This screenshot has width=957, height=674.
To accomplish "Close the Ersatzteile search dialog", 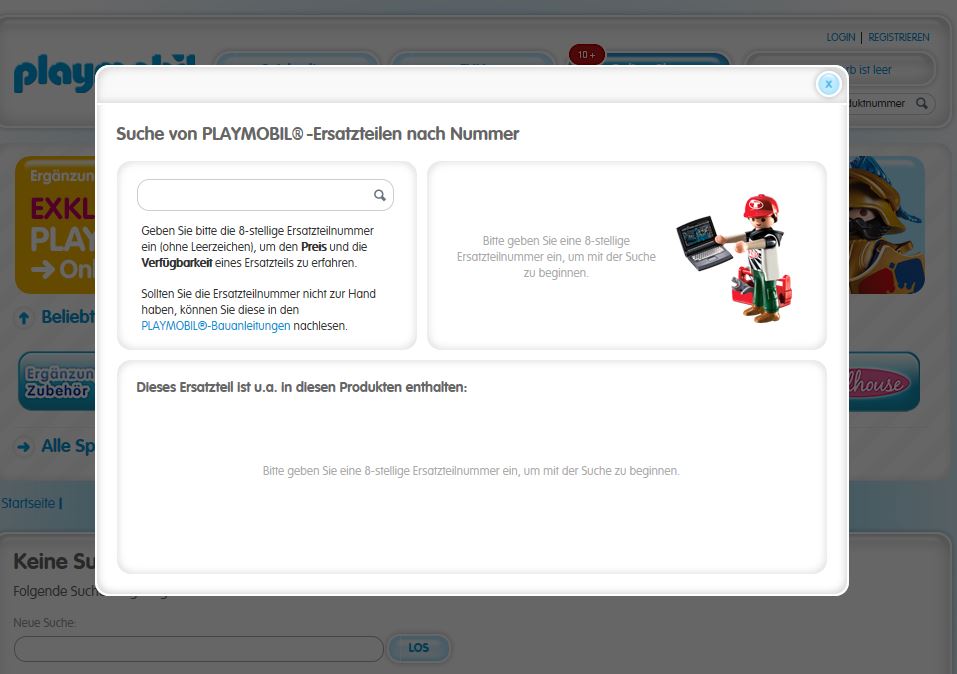I will pos(828,84).
